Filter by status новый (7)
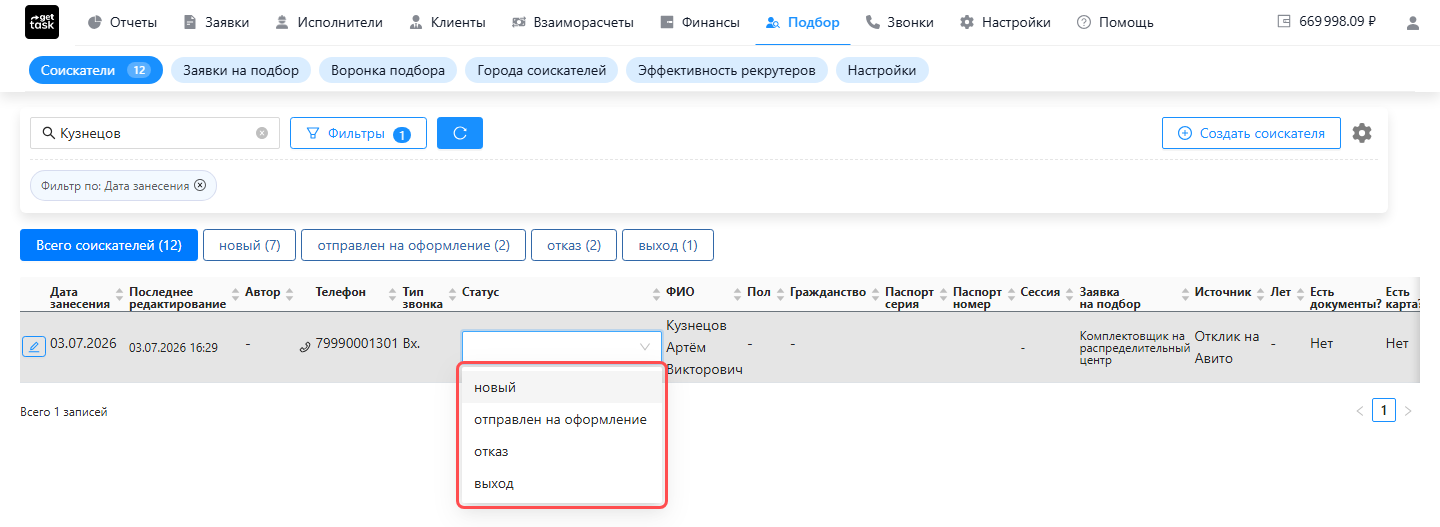The height and width of the screenshot is (527, 1440). tap(250, 245)
